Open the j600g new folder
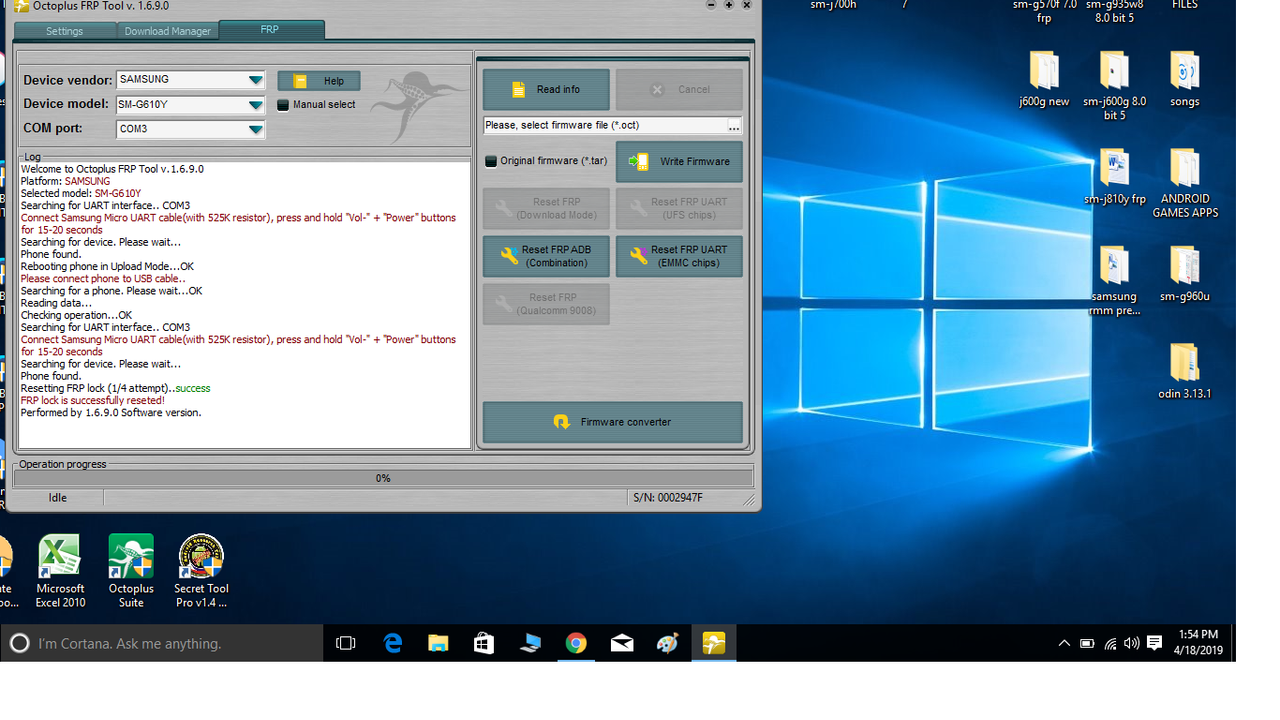The image size is (1280, 720). (1044, 79)
